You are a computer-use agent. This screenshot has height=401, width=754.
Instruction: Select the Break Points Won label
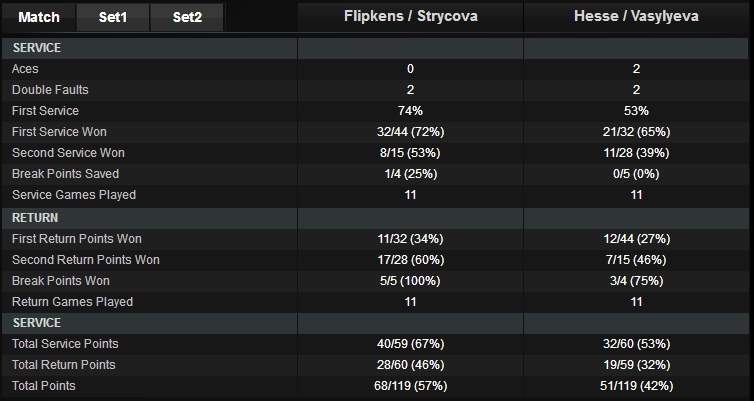pos(60,281)
